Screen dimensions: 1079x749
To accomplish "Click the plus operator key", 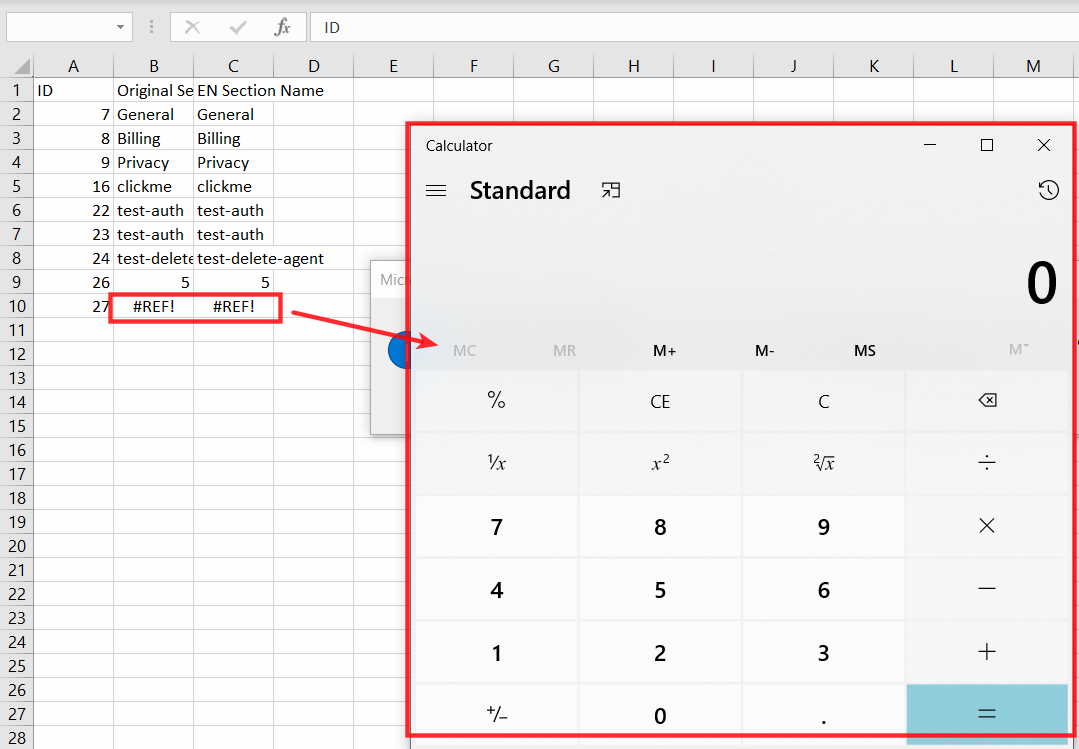I will point(987,652).
